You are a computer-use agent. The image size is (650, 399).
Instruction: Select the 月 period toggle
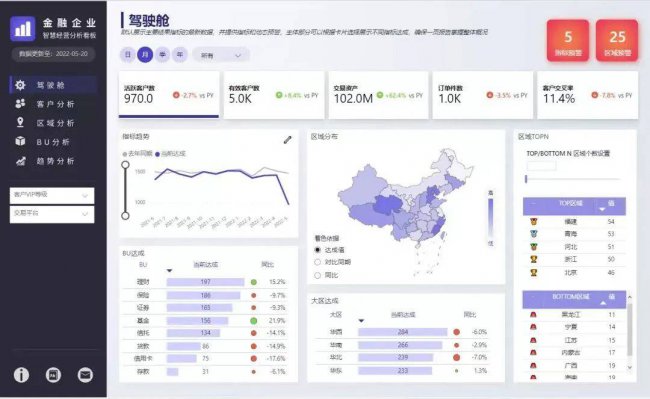(145, 55)
